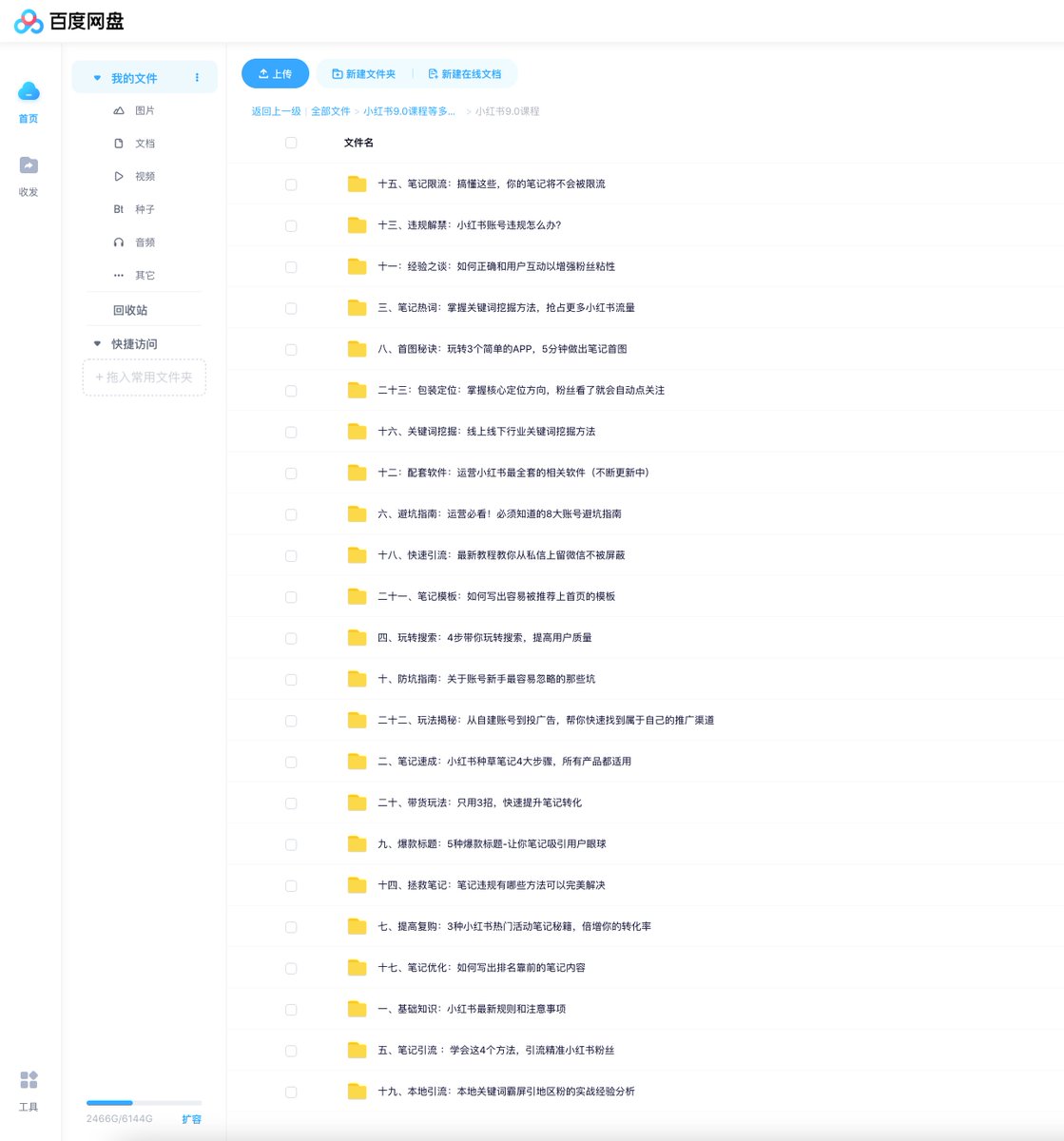Check the box for 七、提高复购 folder
The height and width of the screenshot is (1141, 1064).
[x=291, y=926]
